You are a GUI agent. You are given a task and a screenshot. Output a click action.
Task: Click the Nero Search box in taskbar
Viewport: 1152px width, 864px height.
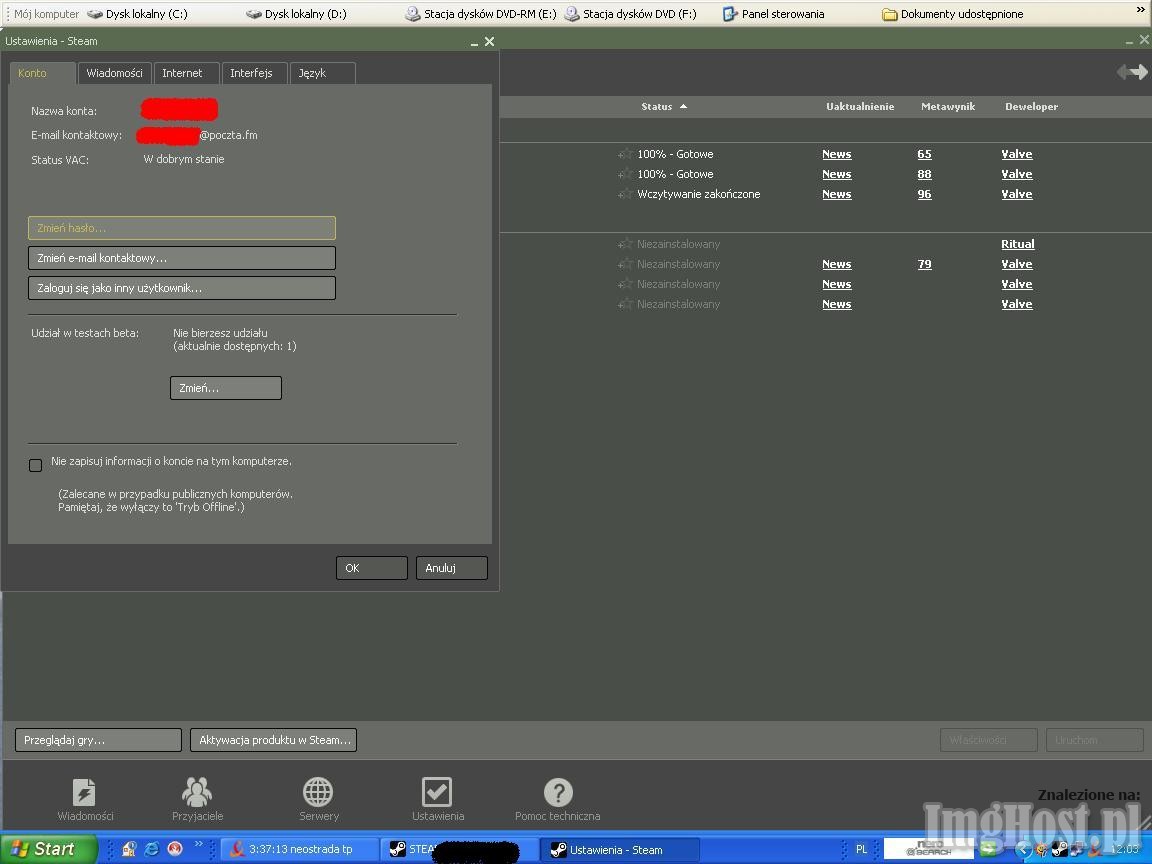pyautogui.click(x=929, y=849)
